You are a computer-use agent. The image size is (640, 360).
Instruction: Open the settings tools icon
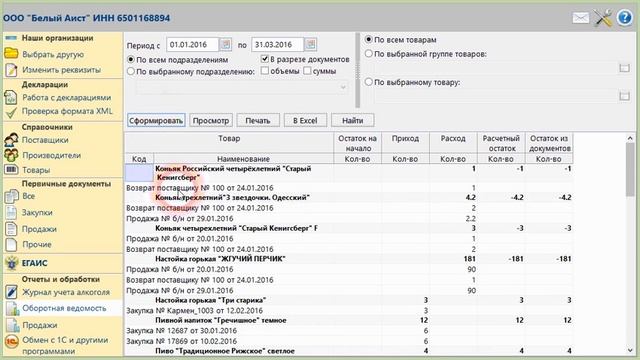(603, 18)
